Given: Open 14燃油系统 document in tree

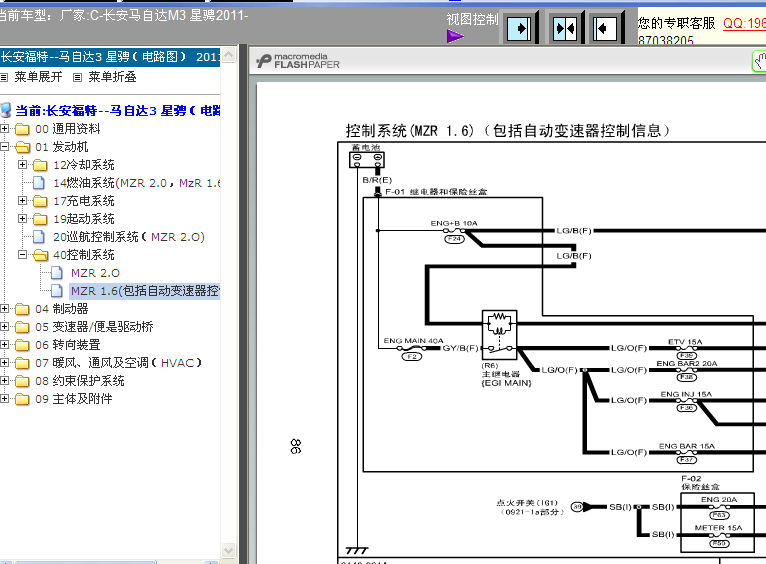Looking at the screenshot, I should pos(136,183).
